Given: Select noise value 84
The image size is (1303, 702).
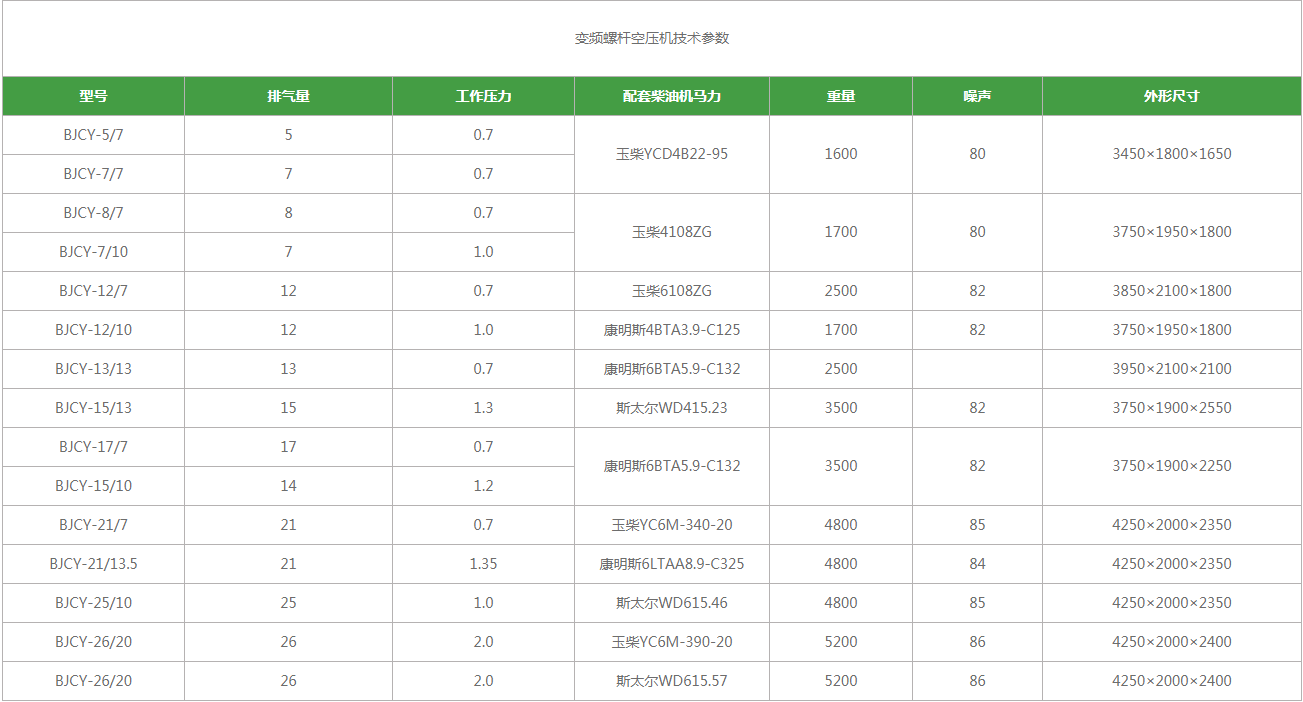Looking at the screenshot, I should pyautogui.click(x=977, y=564).
